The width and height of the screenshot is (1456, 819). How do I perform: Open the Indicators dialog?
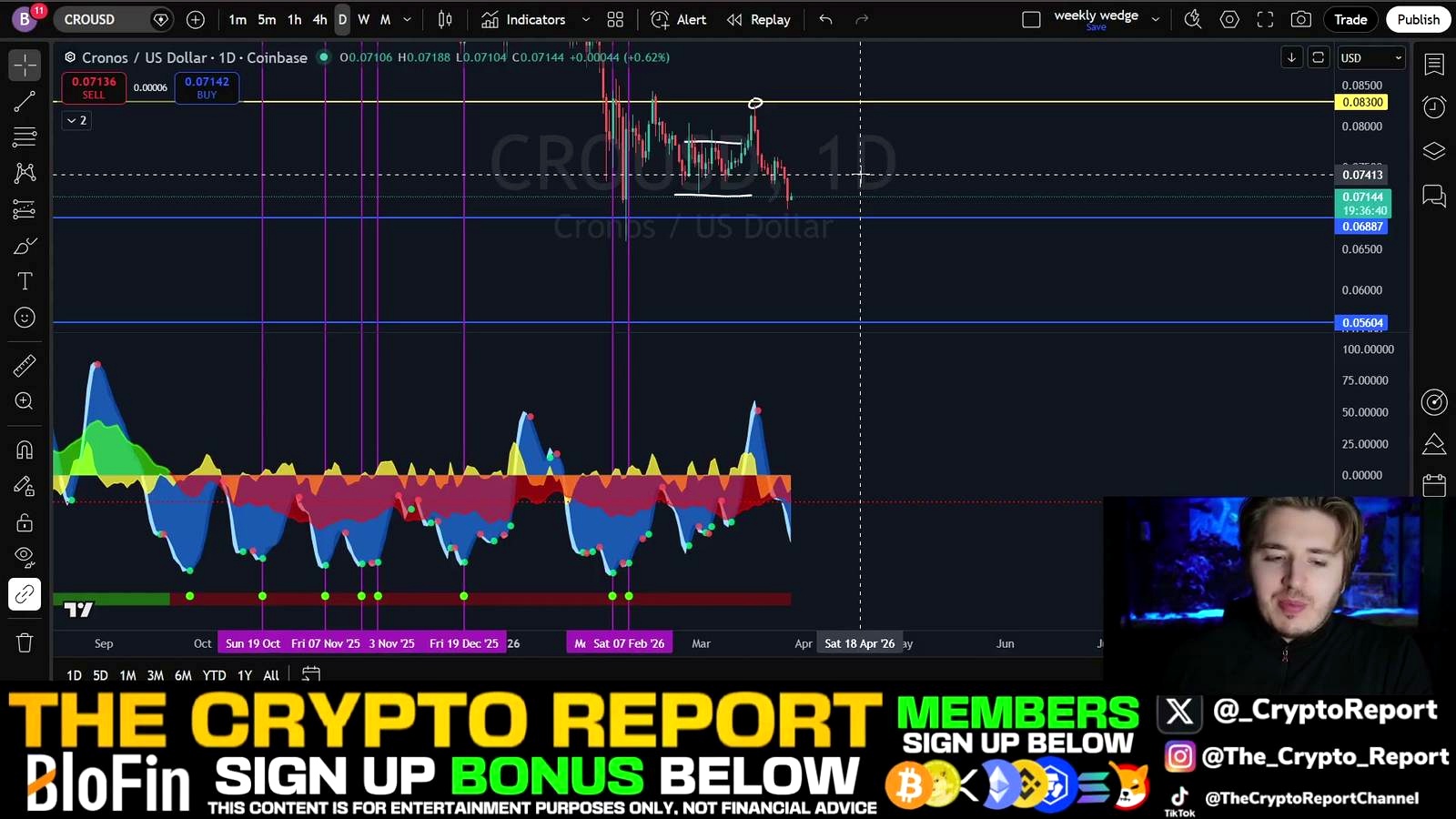tap(523, 19)
